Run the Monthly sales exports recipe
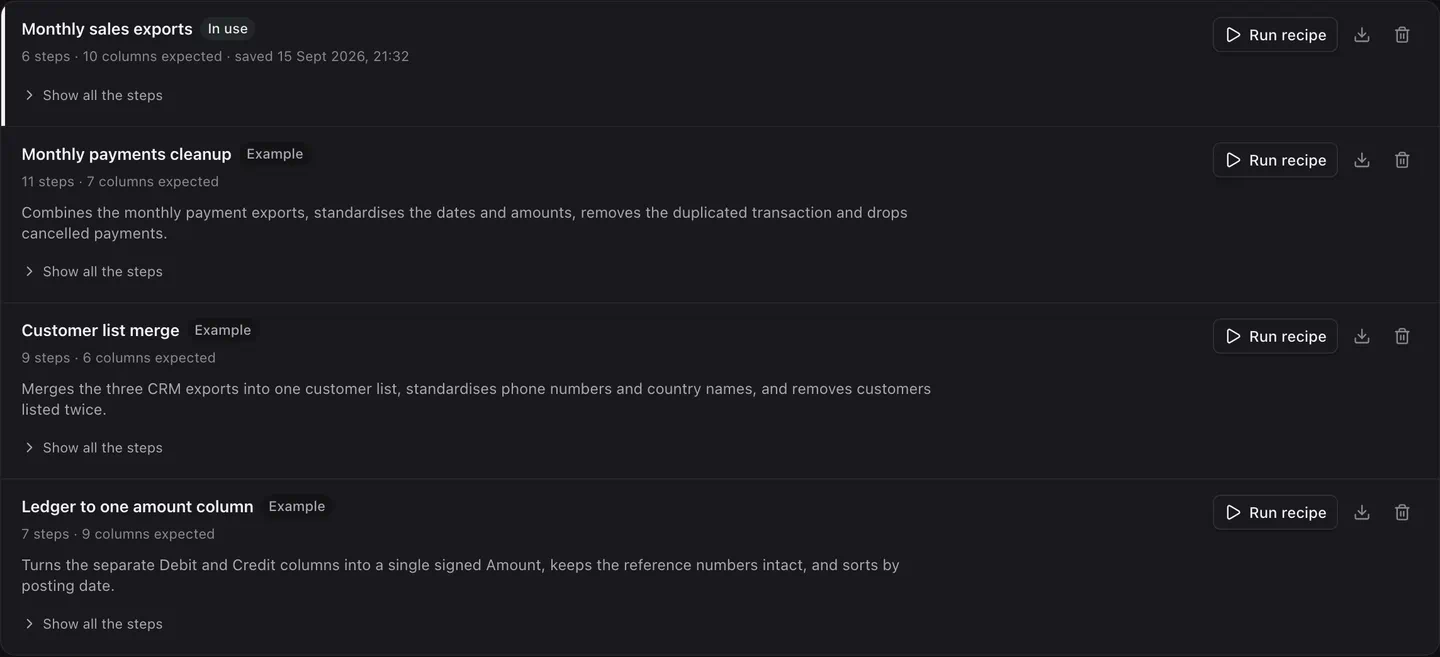The height and width of the screenshot is (657, 1440). 1275,35
